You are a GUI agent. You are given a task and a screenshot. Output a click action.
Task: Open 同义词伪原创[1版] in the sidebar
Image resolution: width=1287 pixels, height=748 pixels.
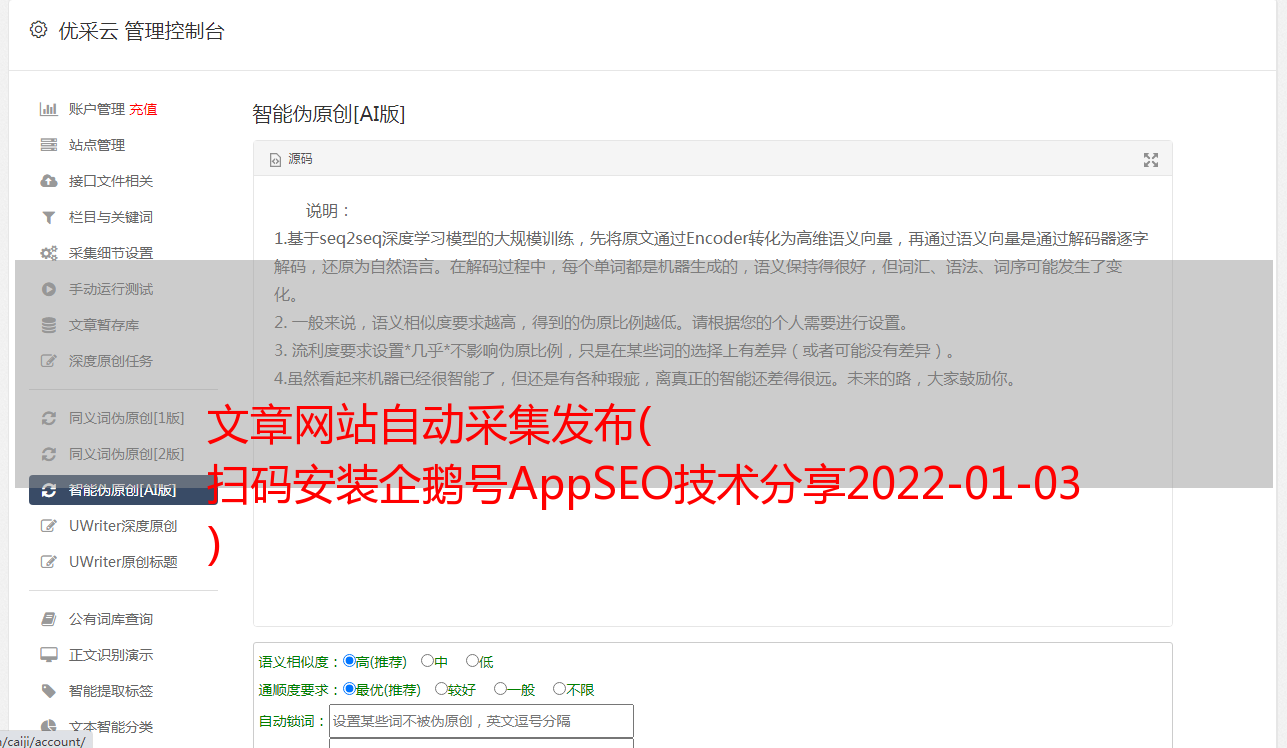(127, 418)
